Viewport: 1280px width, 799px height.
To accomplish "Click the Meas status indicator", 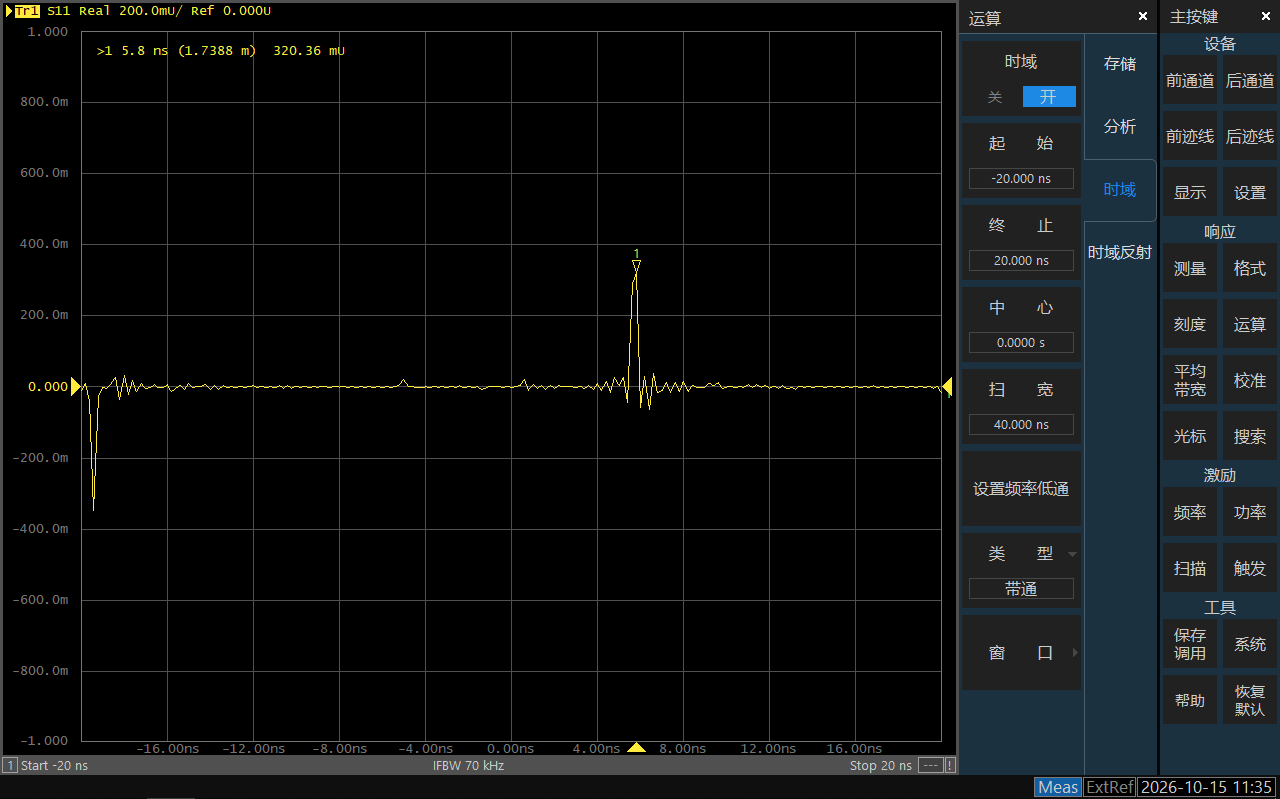I will coord(1058,787).
